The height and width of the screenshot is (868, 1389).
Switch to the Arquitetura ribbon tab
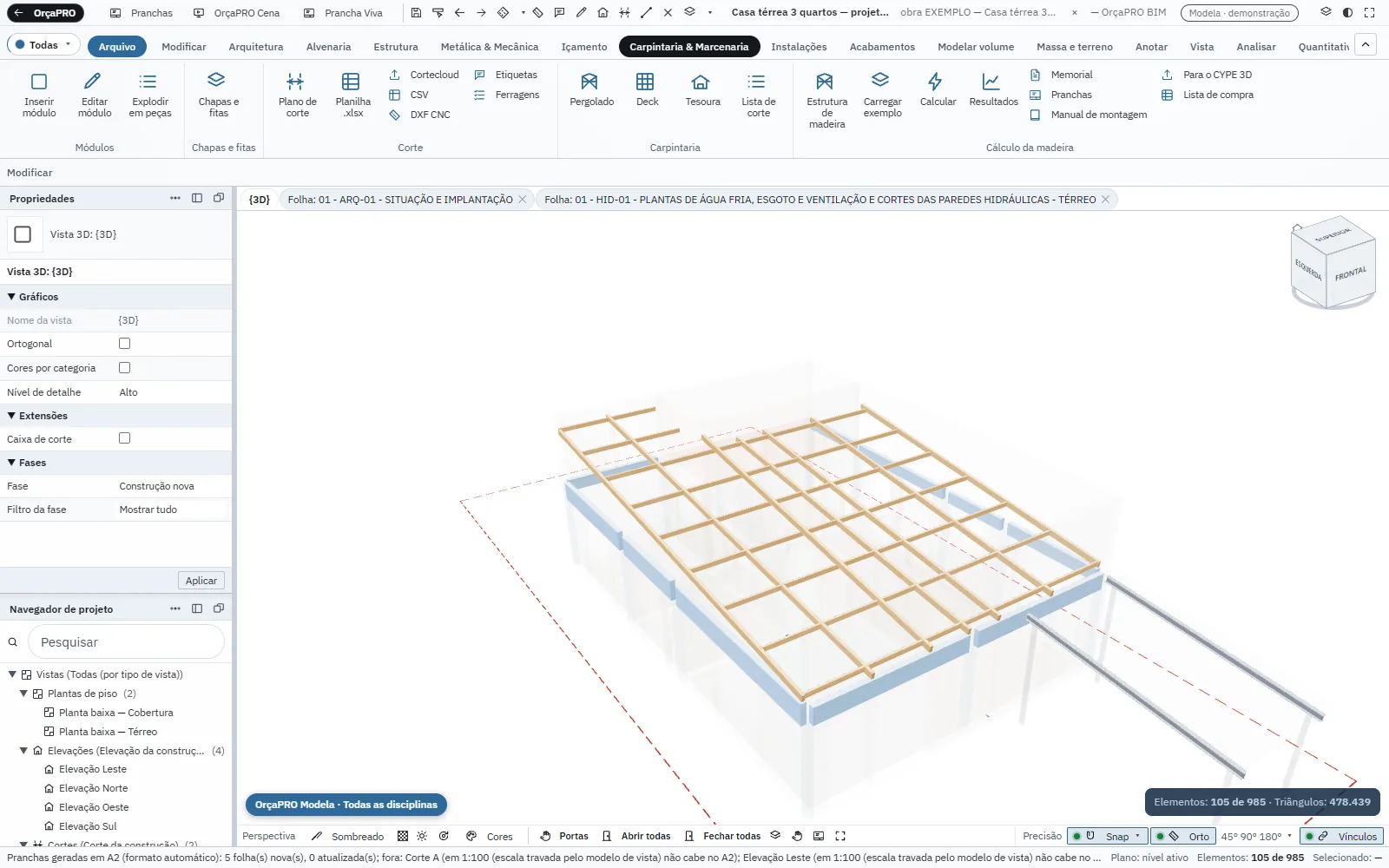pos(255,47)
